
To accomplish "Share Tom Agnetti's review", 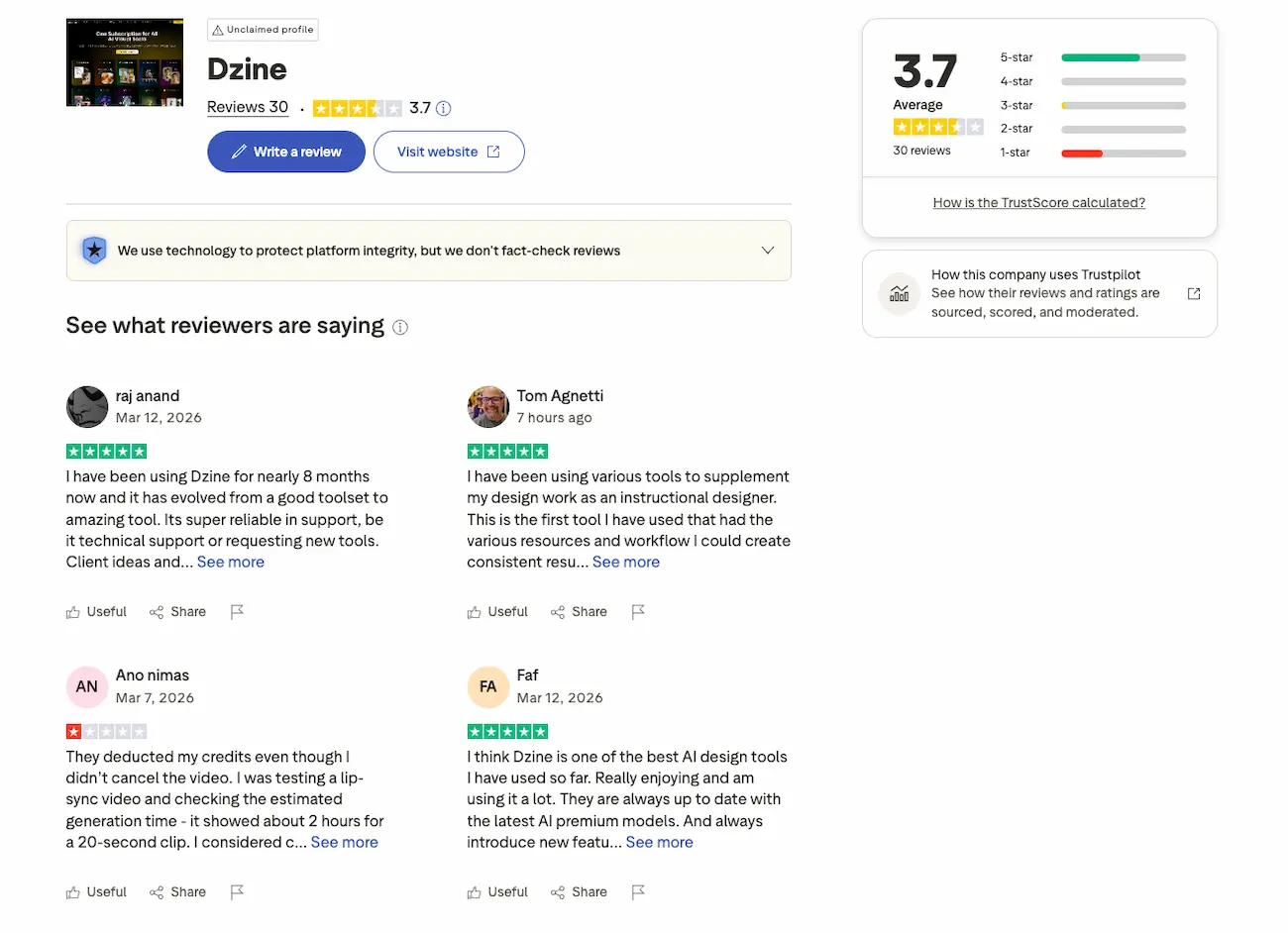I will click(579, 612).
